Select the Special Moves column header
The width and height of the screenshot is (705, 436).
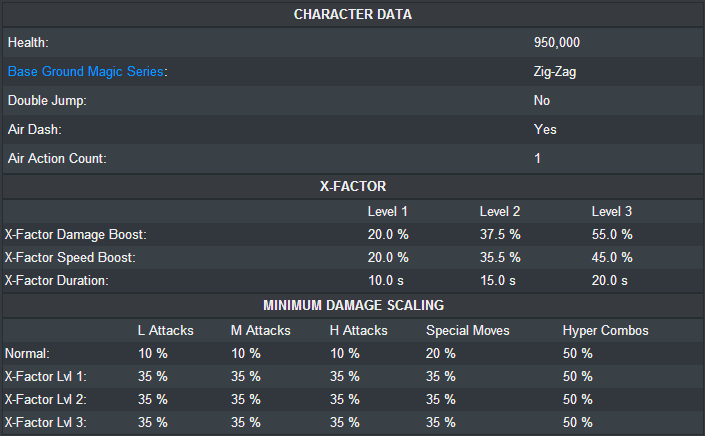pos(468,330)
